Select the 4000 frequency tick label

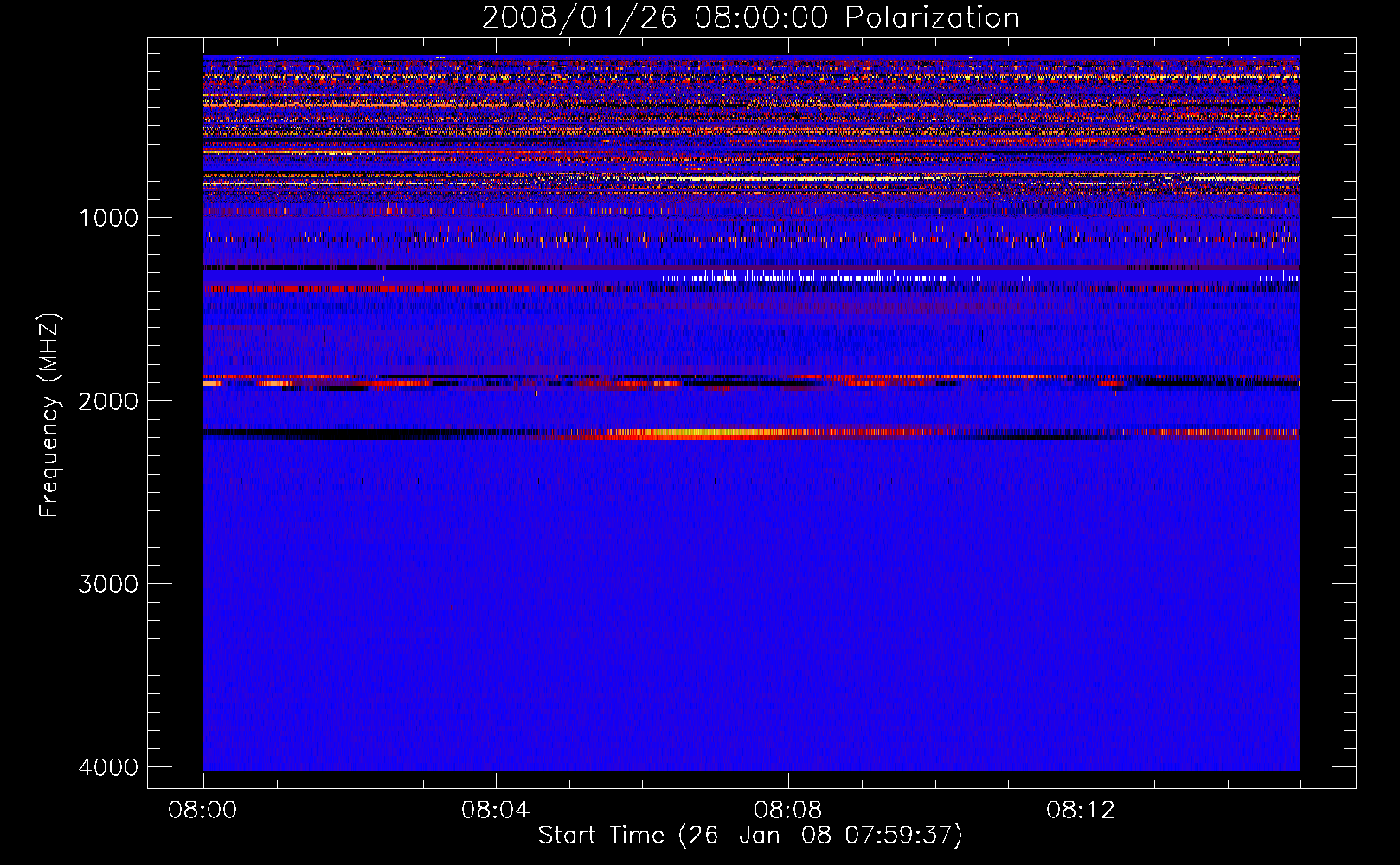tap(109, 767)
